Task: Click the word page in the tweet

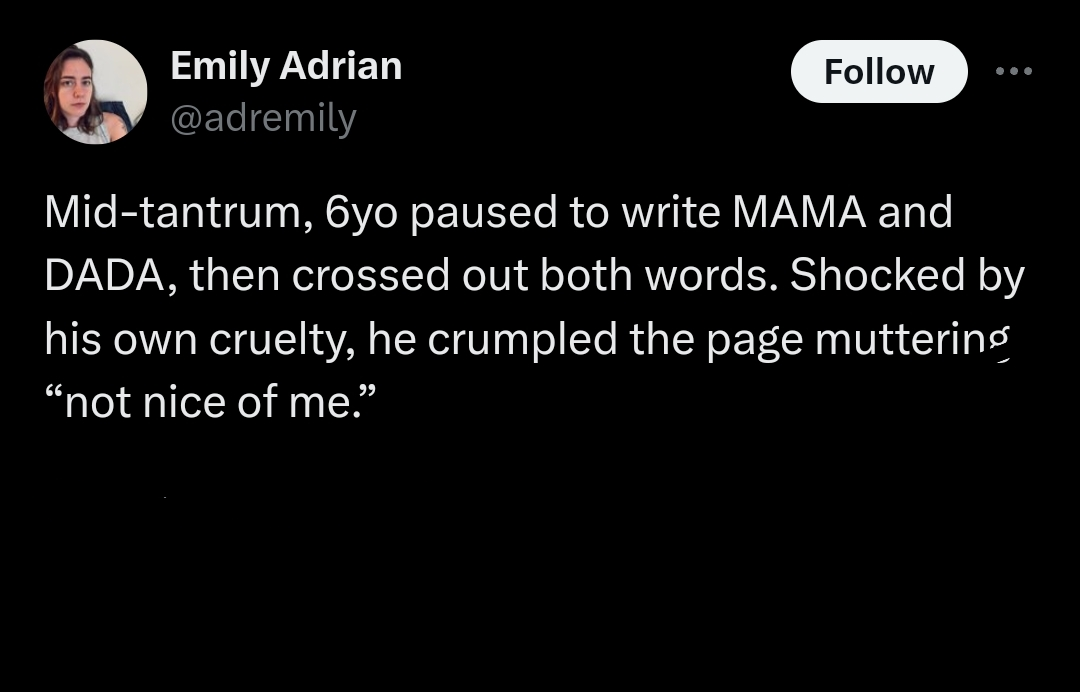Action: [x=755, y=340]
